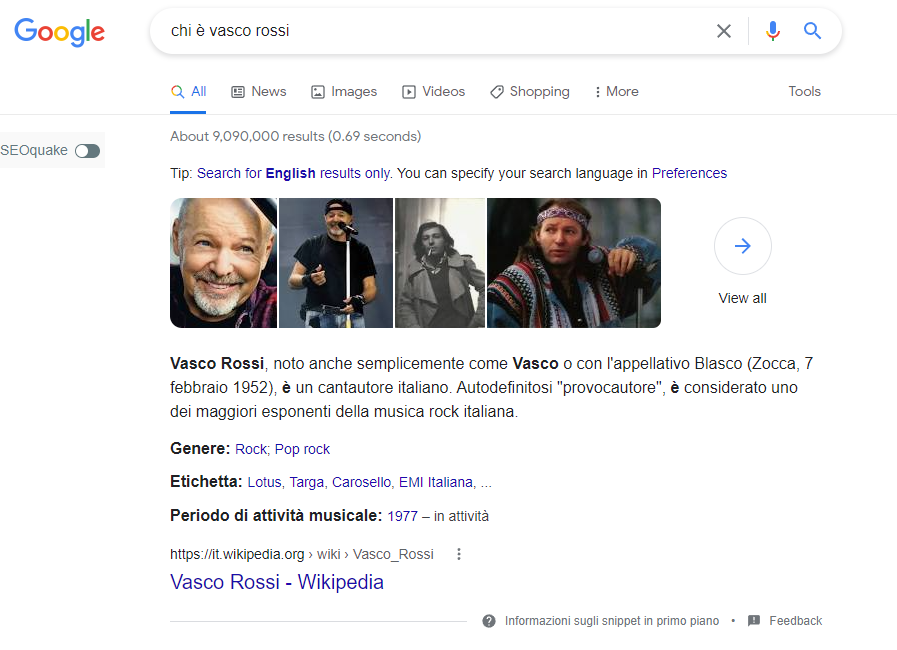Open the Vasco Rossi - Wikipedia result

coord(277,582)
